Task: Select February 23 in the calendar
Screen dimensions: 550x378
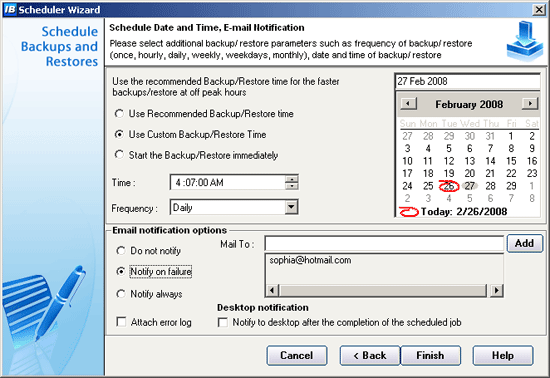Action: pyautogui.click(x=532, y=173)
